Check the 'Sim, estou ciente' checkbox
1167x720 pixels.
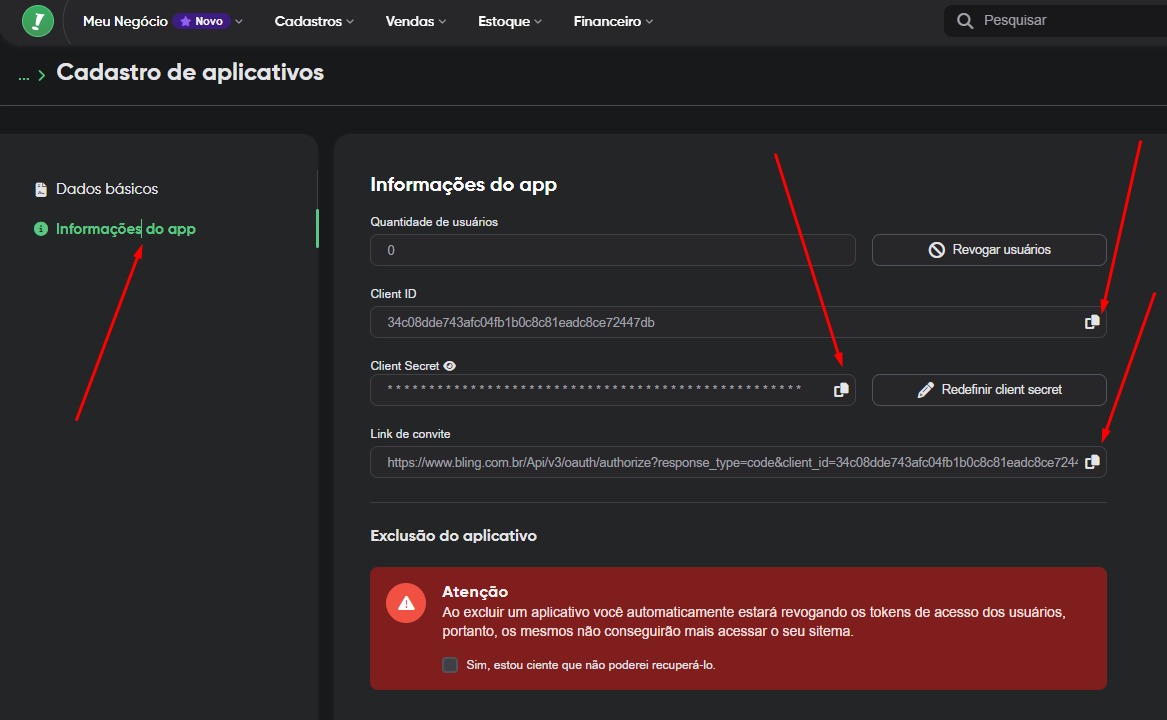tap(450, 665)
